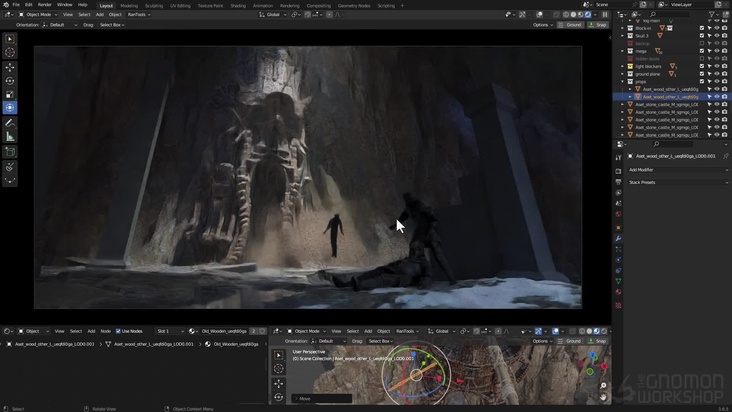
Task: Uncheck the Skull 3 collection checkbox
Action: 702,36
